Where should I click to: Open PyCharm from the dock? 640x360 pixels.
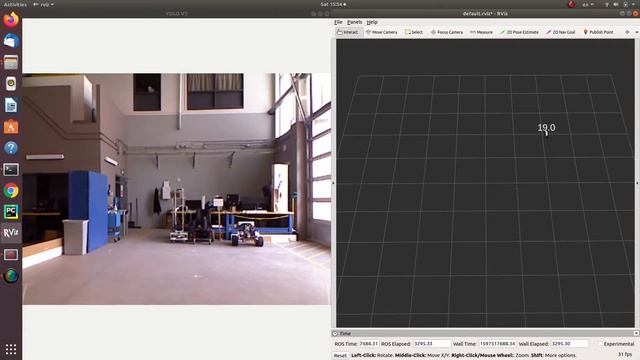point(11,212)
